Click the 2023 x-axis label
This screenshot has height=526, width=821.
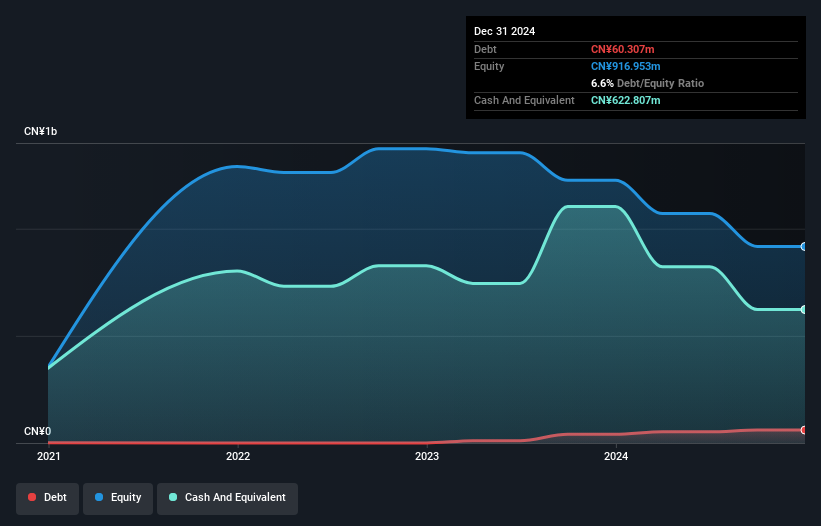[427, 456]
